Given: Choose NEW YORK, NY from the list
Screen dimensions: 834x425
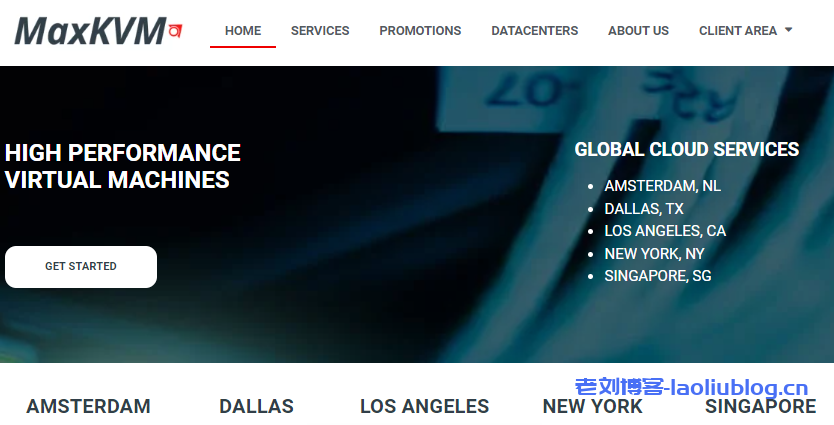Looking at the screenshot, I should (x=654, y=254).
